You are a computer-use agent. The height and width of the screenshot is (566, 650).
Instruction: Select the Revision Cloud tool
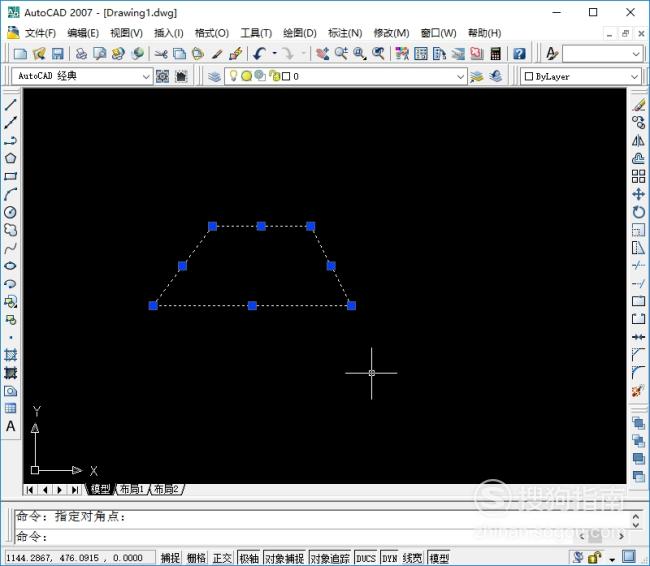point(10,230)
